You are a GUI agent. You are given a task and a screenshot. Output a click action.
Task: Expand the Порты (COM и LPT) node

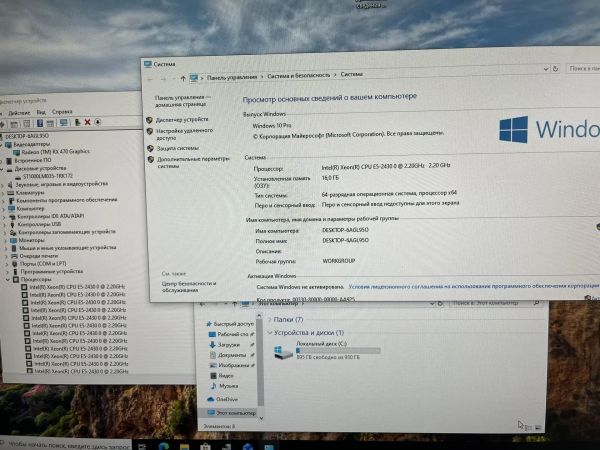[7, 264]
